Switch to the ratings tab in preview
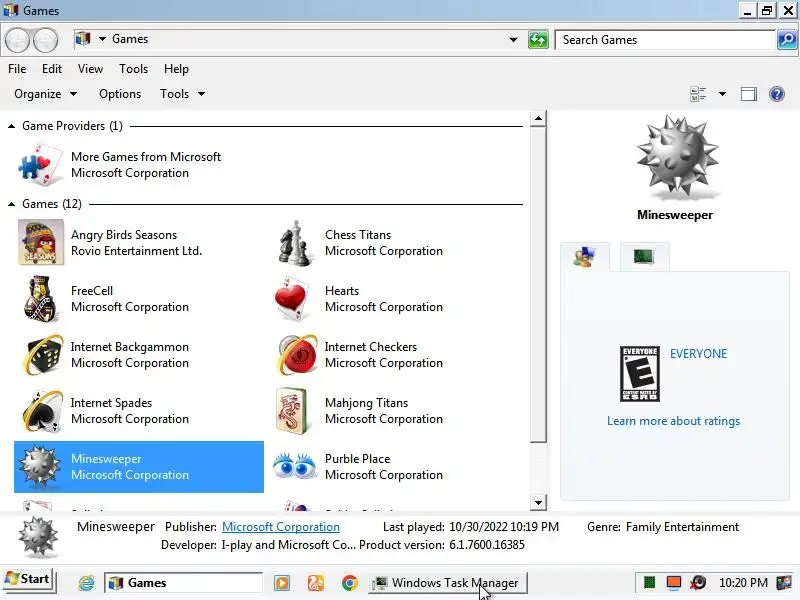 (585, 257)
